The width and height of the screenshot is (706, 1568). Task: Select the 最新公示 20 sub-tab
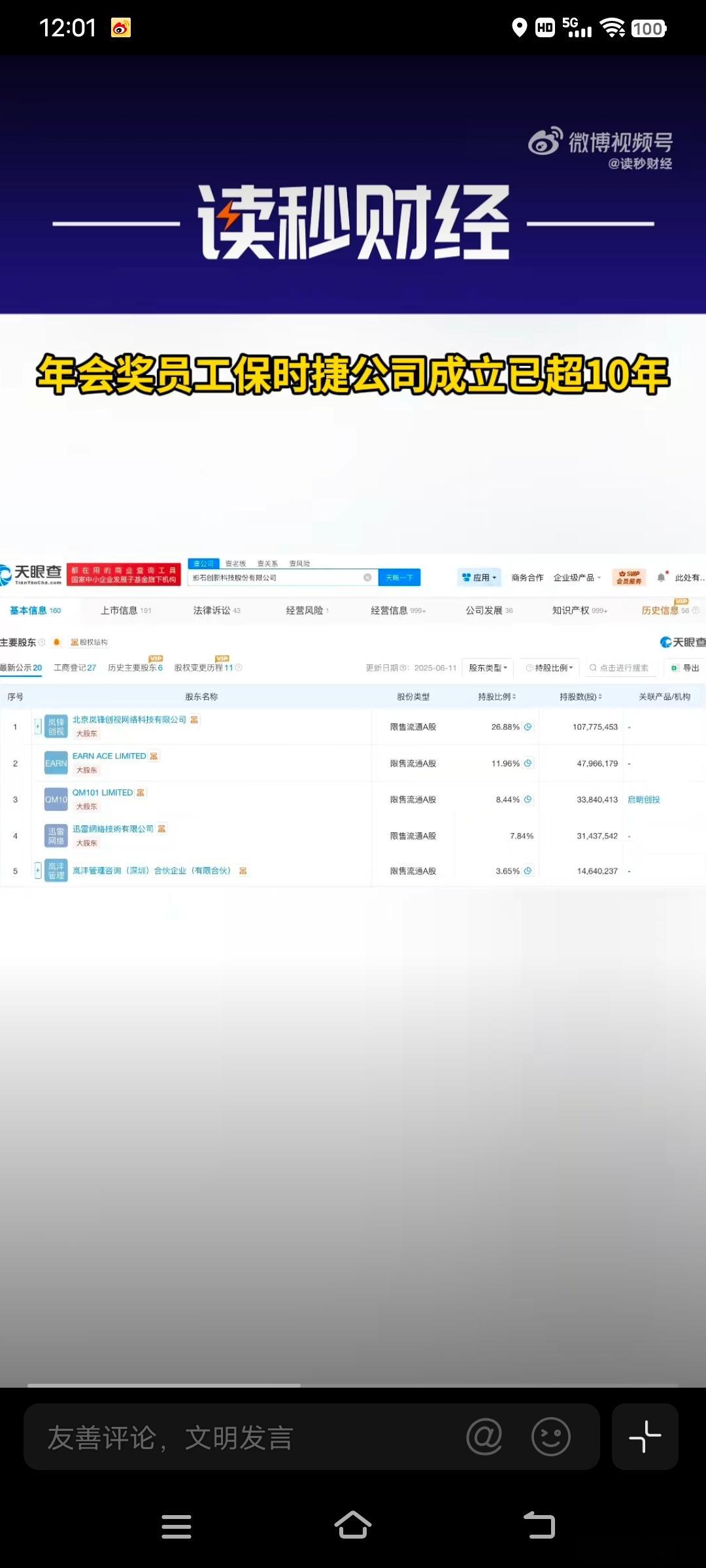coord(21,668)
